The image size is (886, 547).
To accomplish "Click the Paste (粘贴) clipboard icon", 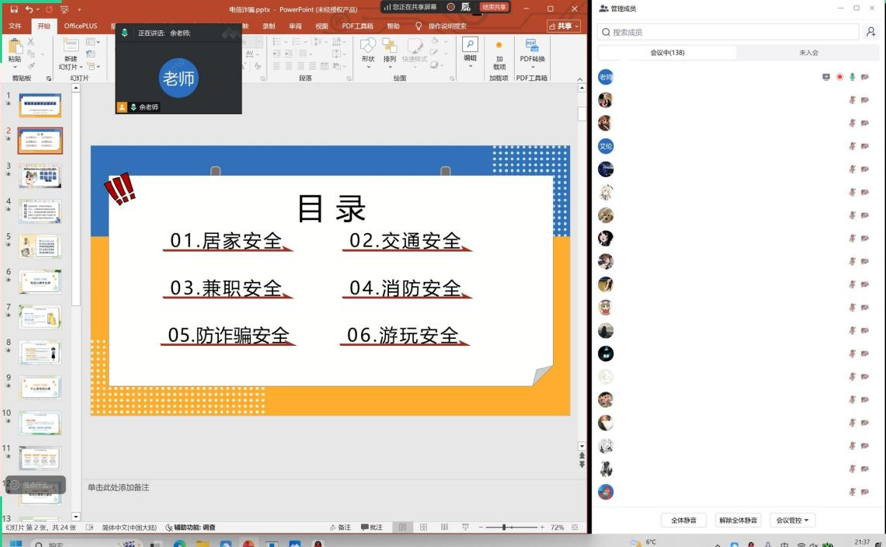I will pos(15,47).
